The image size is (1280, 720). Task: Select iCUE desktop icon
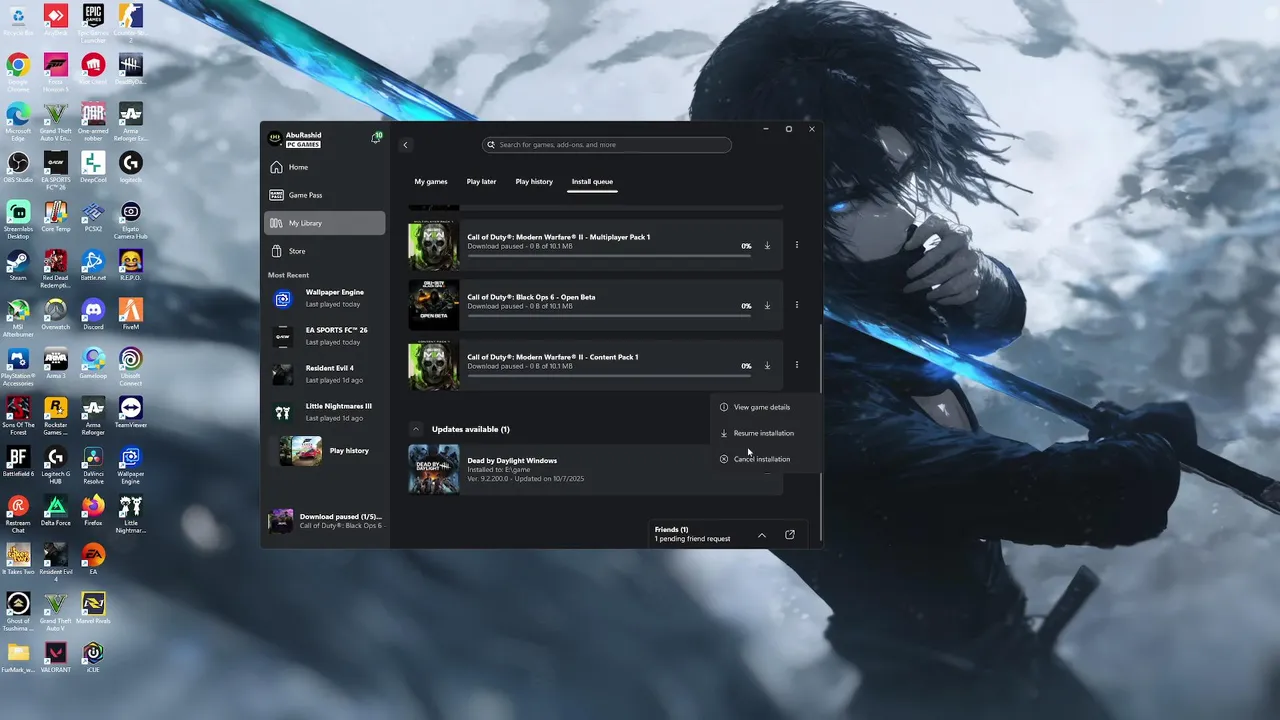(x=93, y=659)
